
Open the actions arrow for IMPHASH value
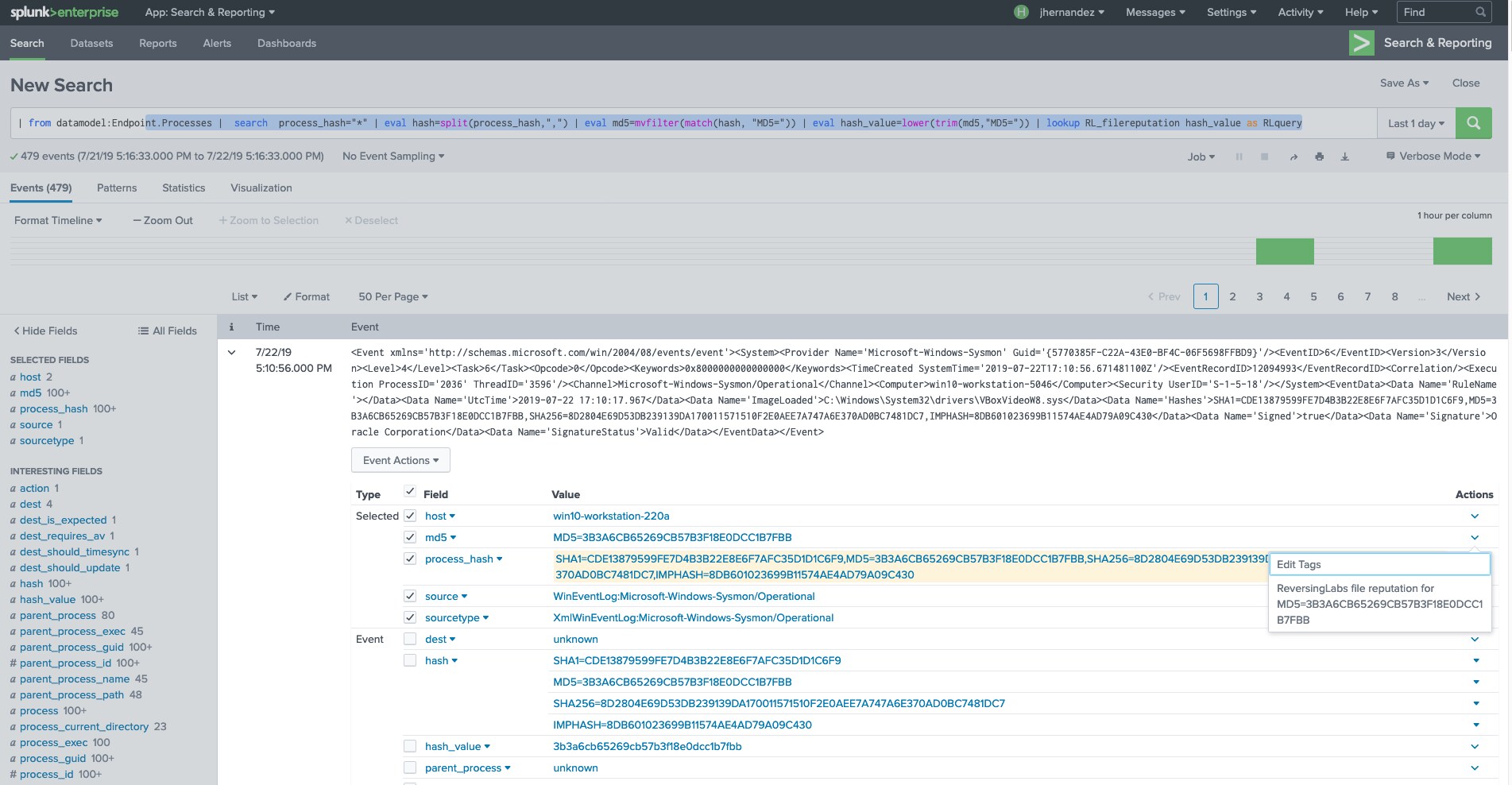pos(1476,725)
